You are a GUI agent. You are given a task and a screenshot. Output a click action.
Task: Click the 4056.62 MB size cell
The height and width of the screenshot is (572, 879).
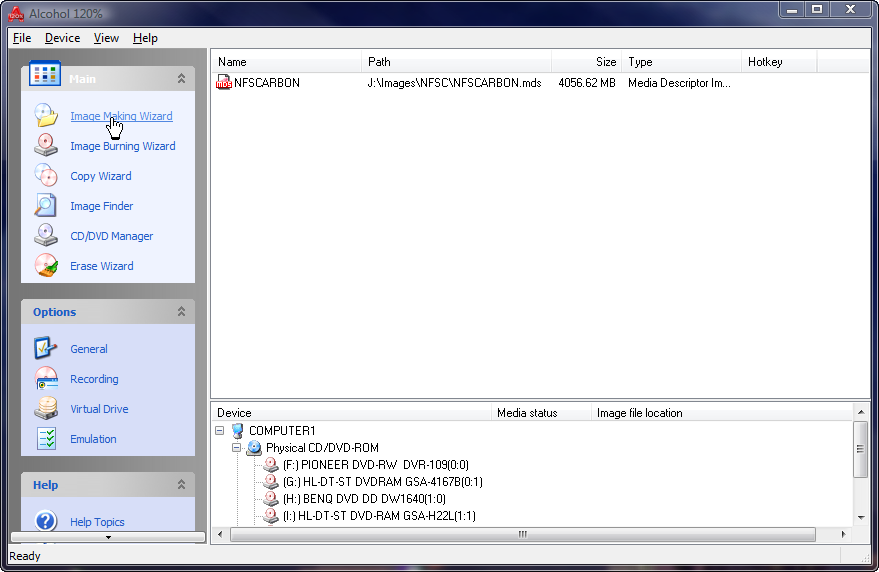(x=587, y=83)
